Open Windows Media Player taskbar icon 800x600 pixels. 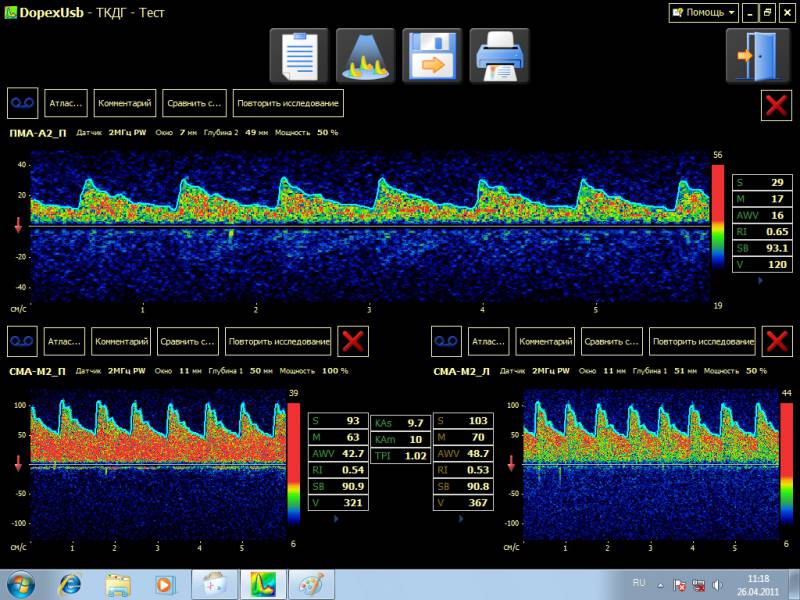click(165, 585)
